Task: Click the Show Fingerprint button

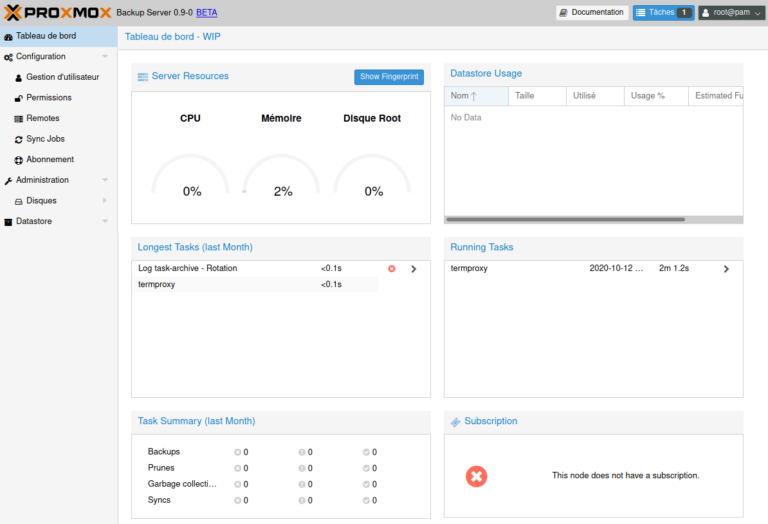Action: (389, 77)
